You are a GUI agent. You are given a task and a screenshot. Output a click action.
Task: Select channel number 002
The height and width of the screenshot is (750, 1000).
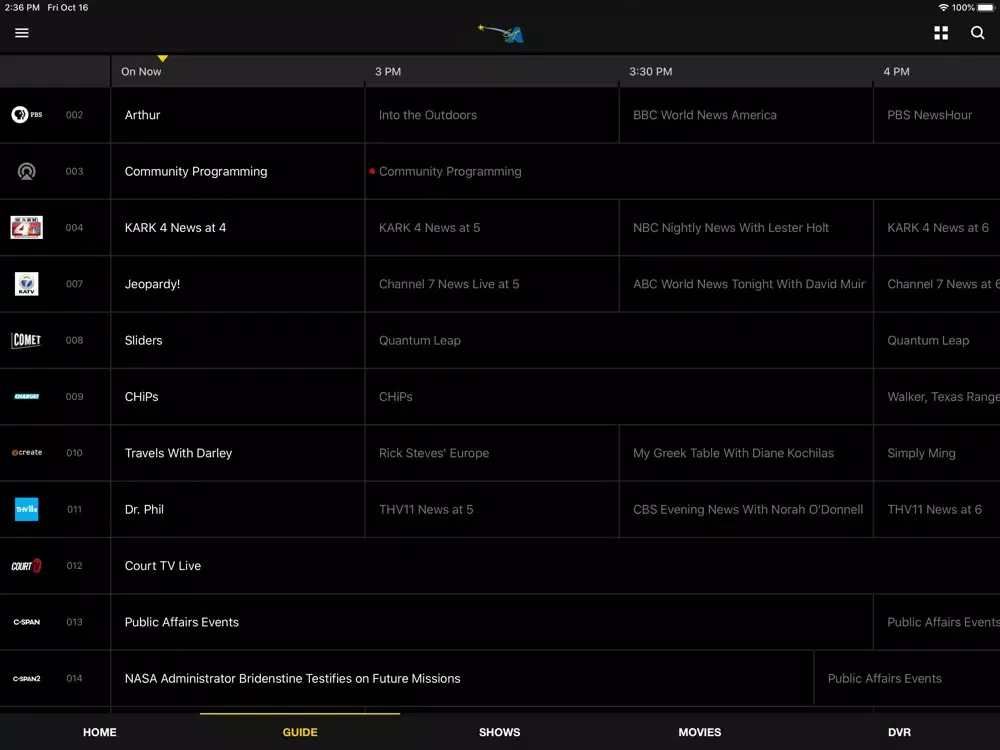(x=74, y=115)
